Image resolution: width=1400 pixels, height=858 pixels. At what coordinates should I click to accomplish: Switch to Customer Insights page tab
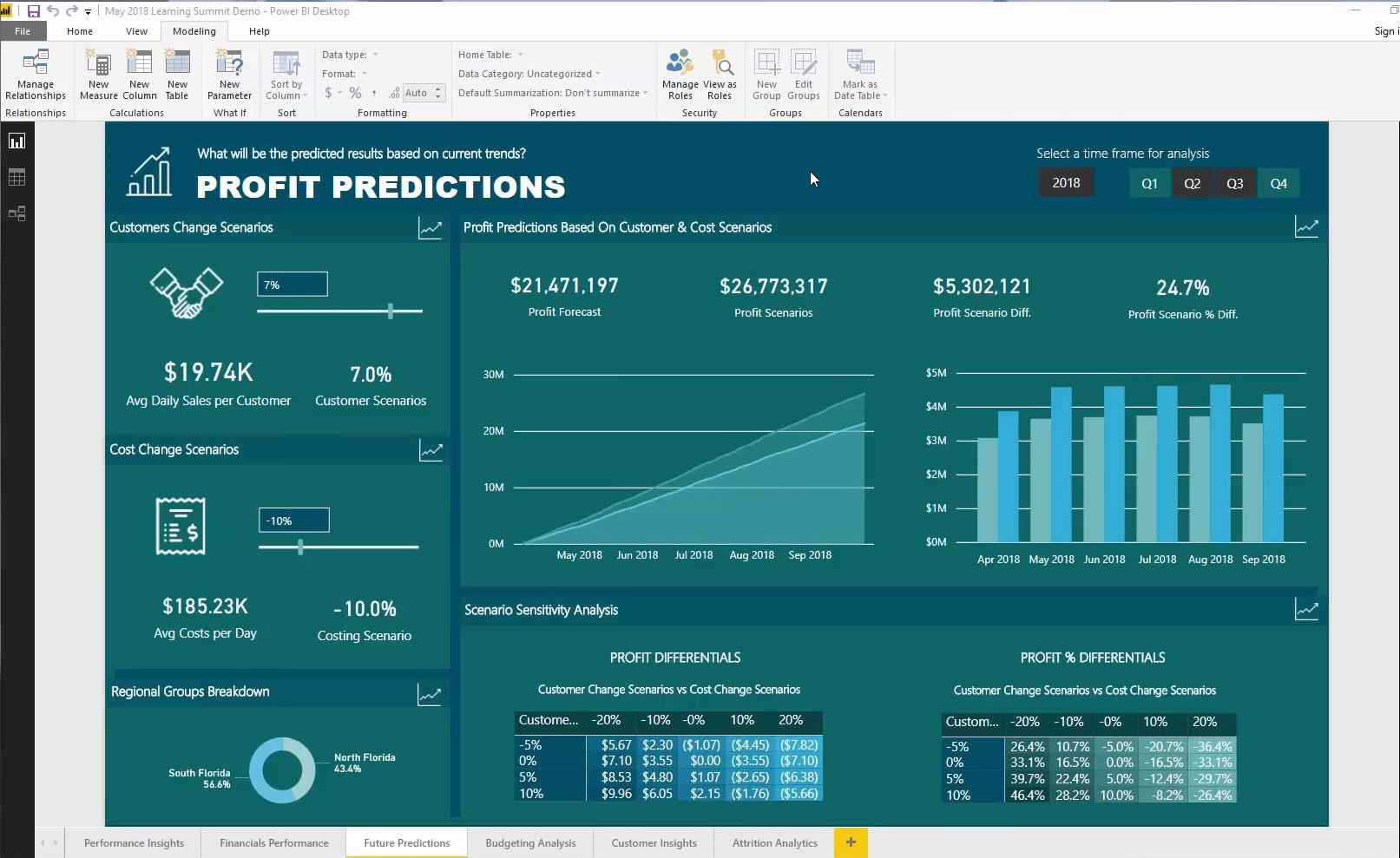click(654, 842)
